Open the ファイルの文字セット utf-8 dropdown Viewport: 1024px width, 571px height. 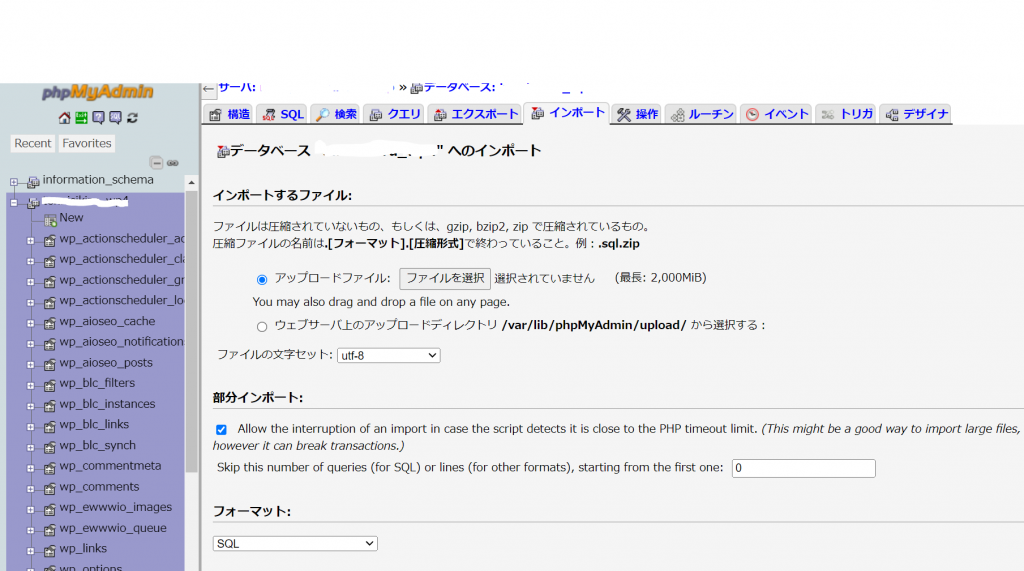pos(389,355)
